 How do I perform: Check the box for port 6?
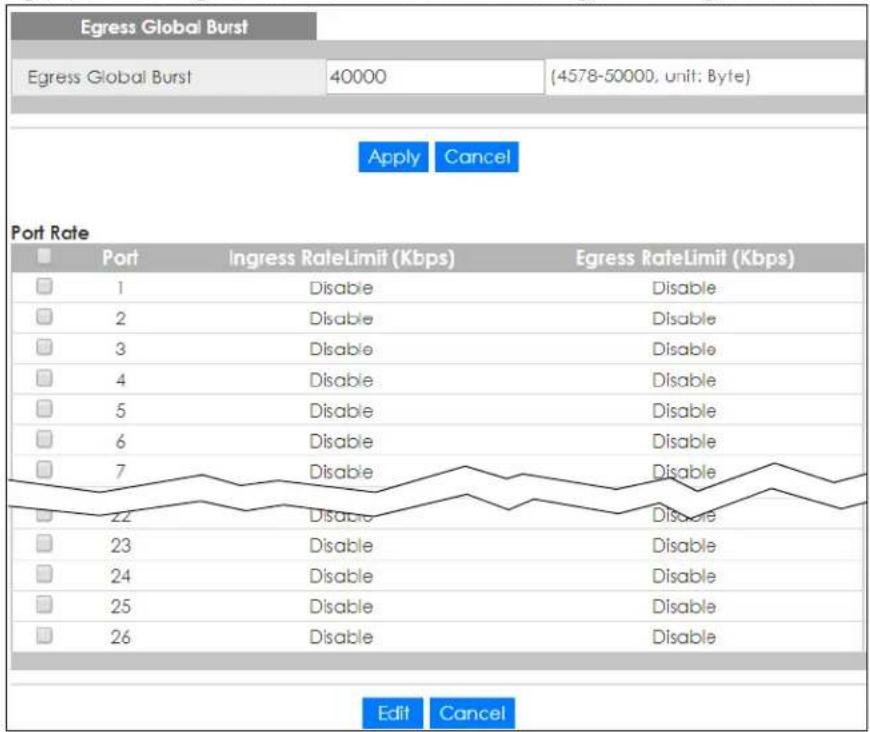tap(44, 440)
